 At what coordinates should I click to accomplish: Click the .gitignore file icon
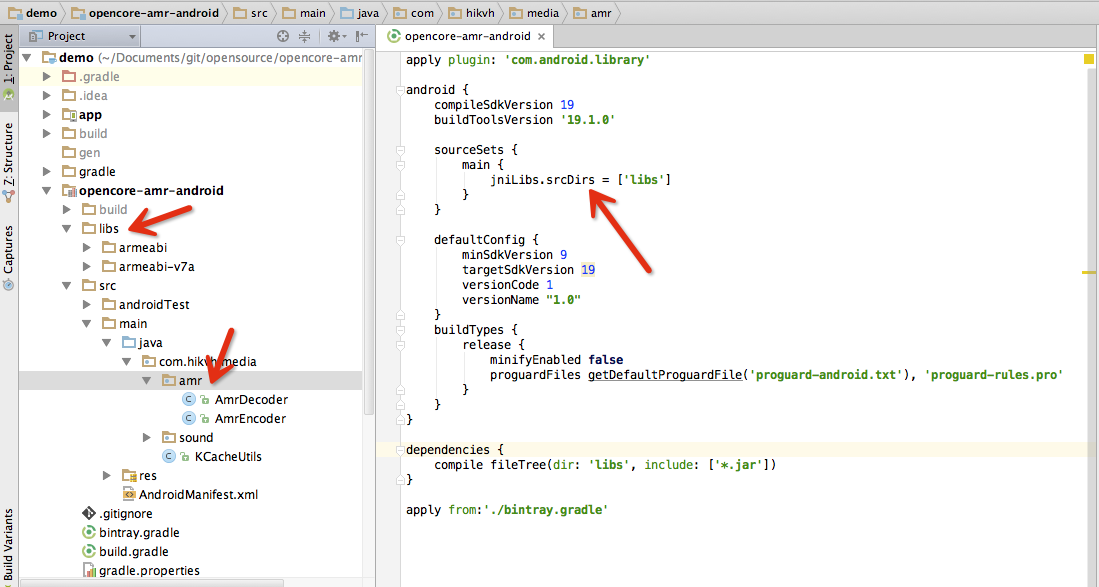tap(89, 513)
